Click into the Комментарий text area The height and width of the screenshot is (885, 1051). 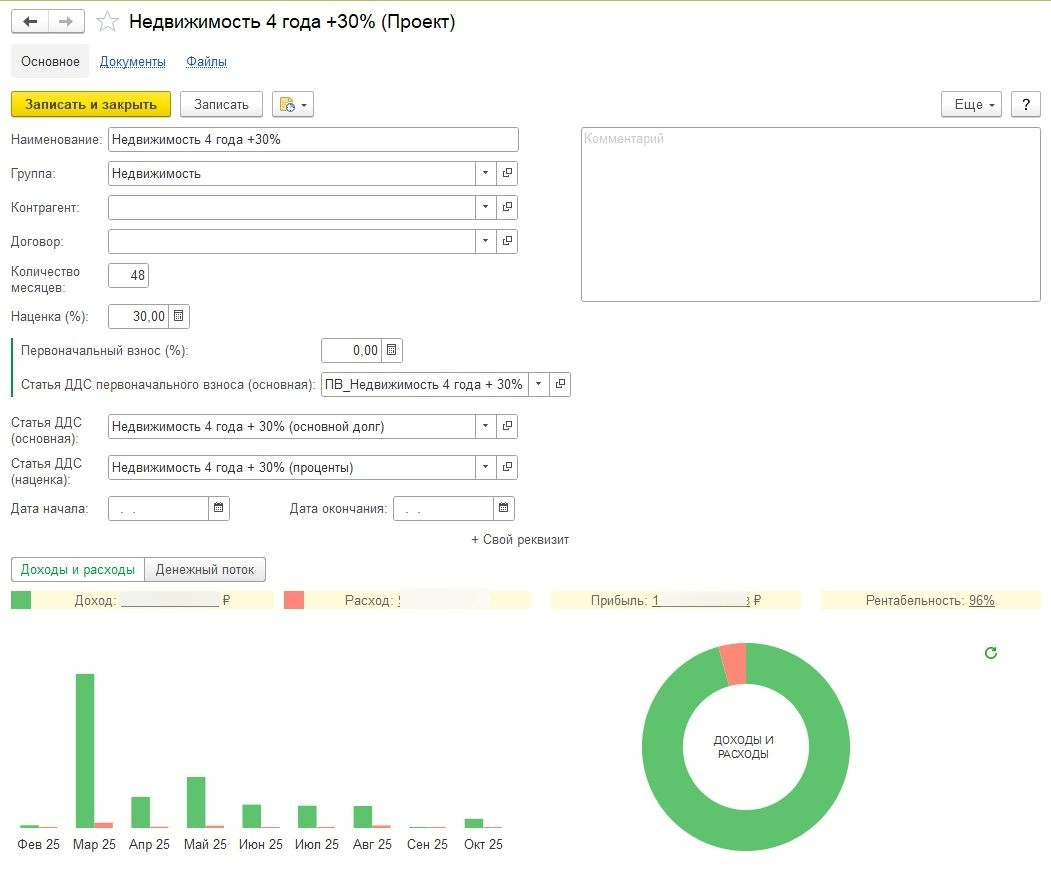[810, 215]
